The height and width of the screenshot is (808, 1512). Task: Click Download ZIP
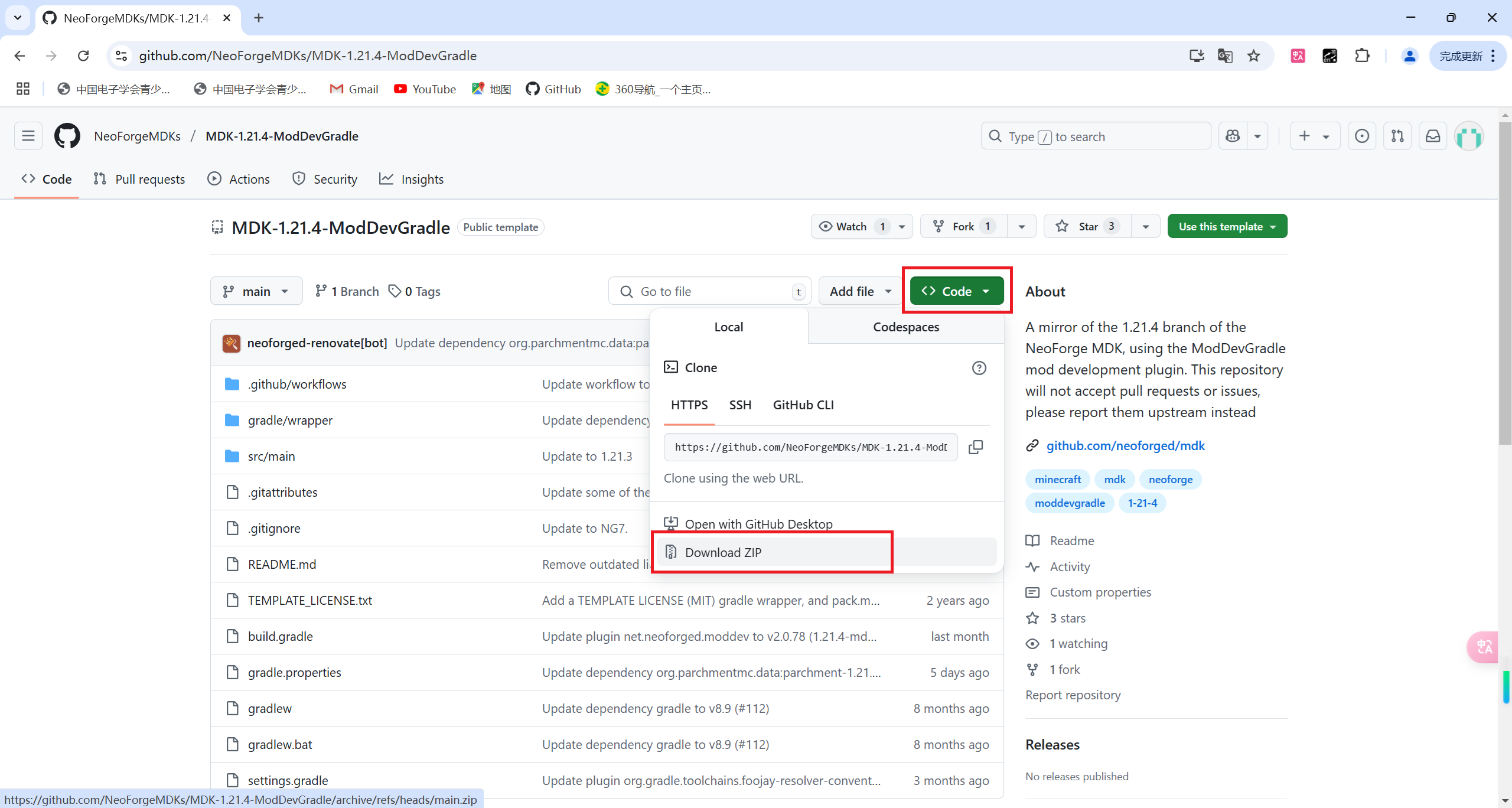pyautogui.click(x=827, y=552)
